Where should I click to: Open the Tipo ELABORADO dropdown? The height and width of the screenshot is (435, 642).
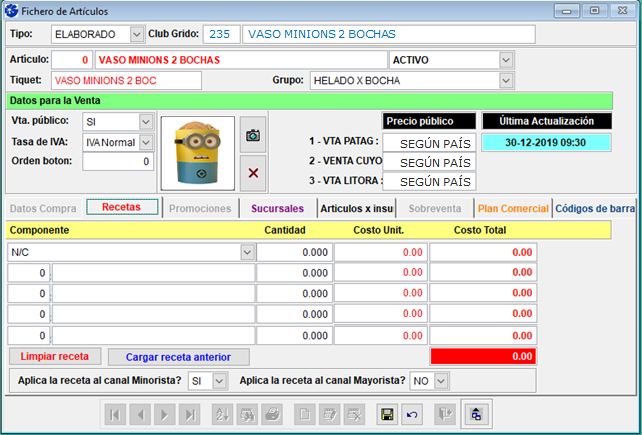[137, 34]
